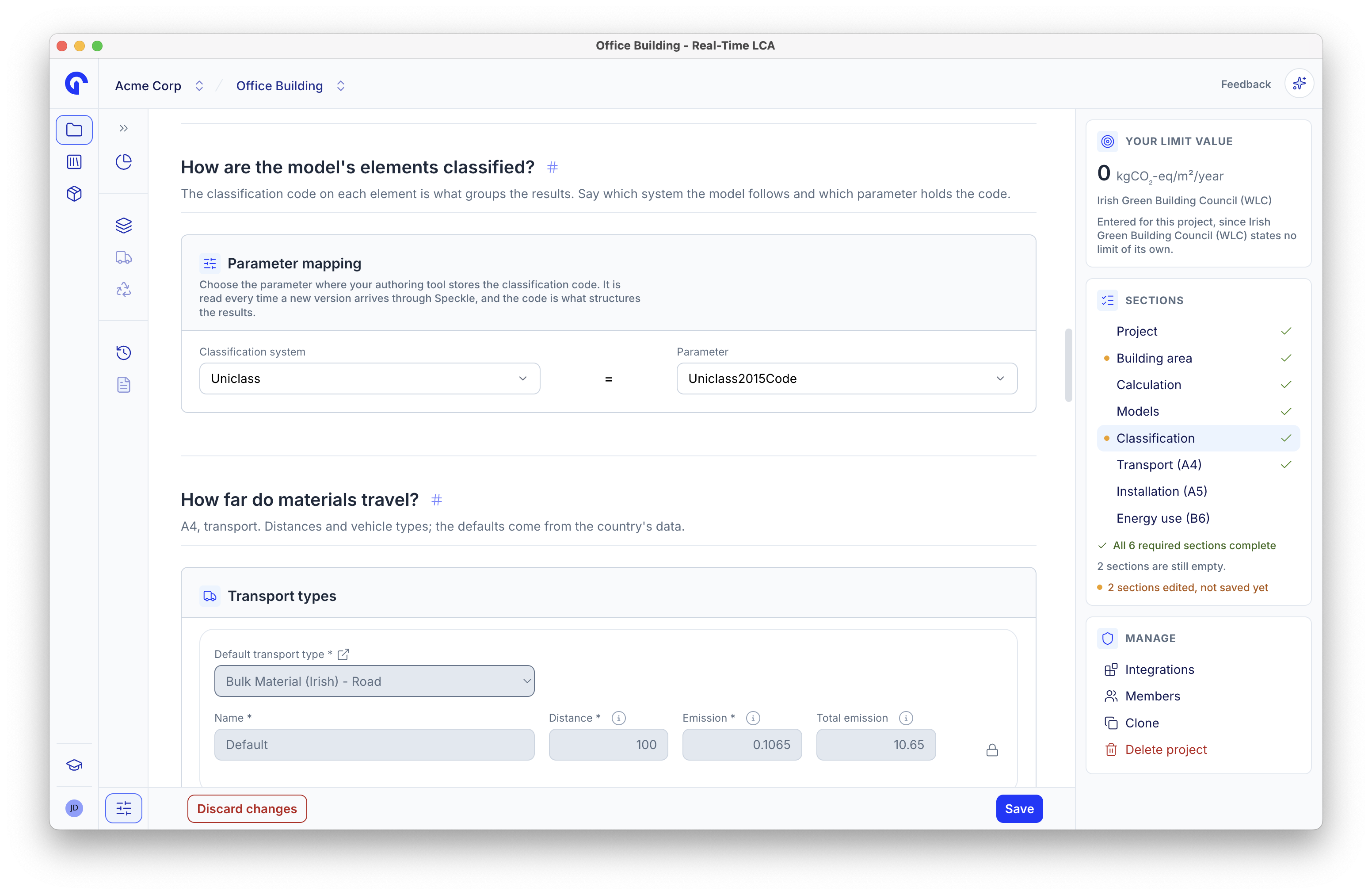Image resolution: width=1372 pixels, height=895 pixels.
Task: Open the projects folder icon in left rail
Action: tap(74, 130)
